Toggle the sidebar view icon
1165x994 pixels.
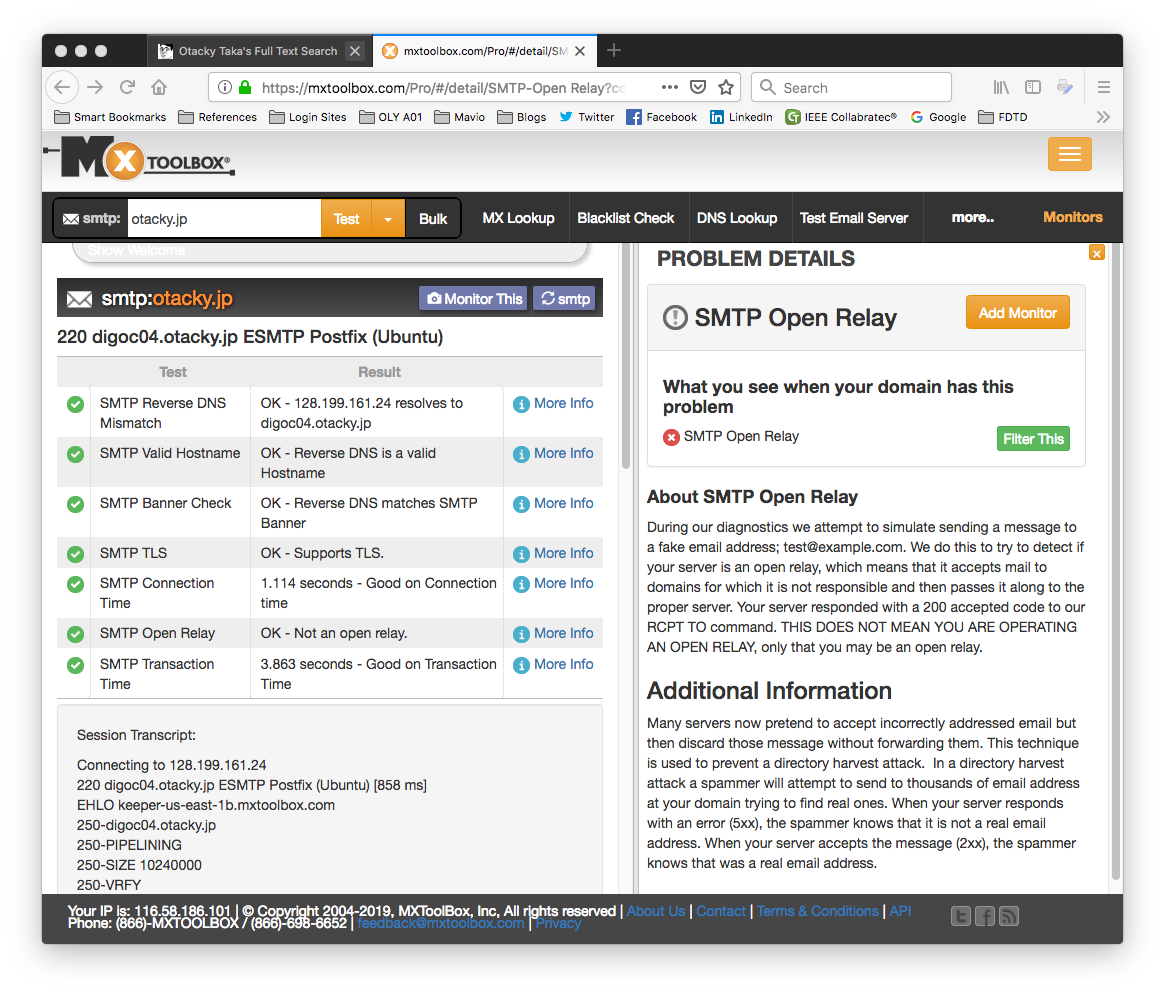(1033, 88)
